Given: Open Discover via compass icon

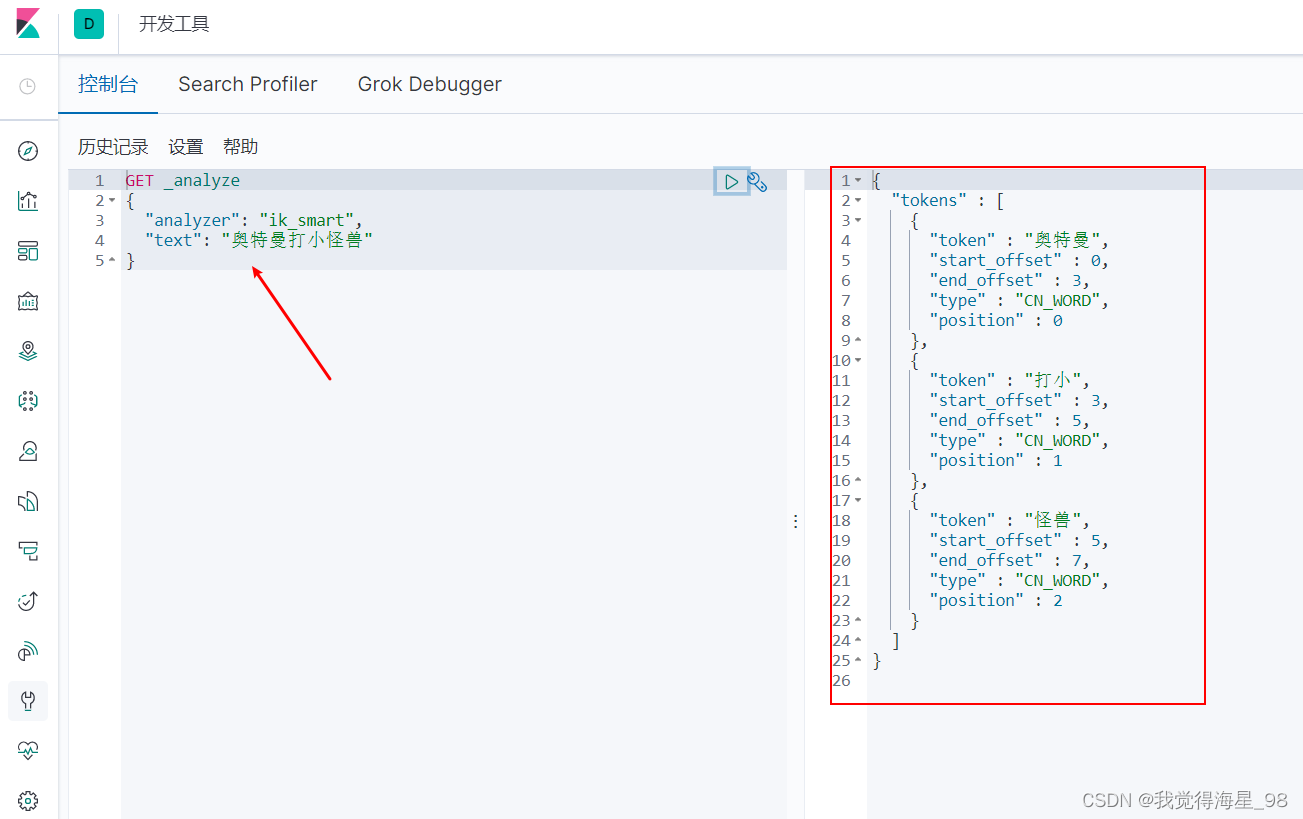Looking at the screenshot, I should [28, 151].
